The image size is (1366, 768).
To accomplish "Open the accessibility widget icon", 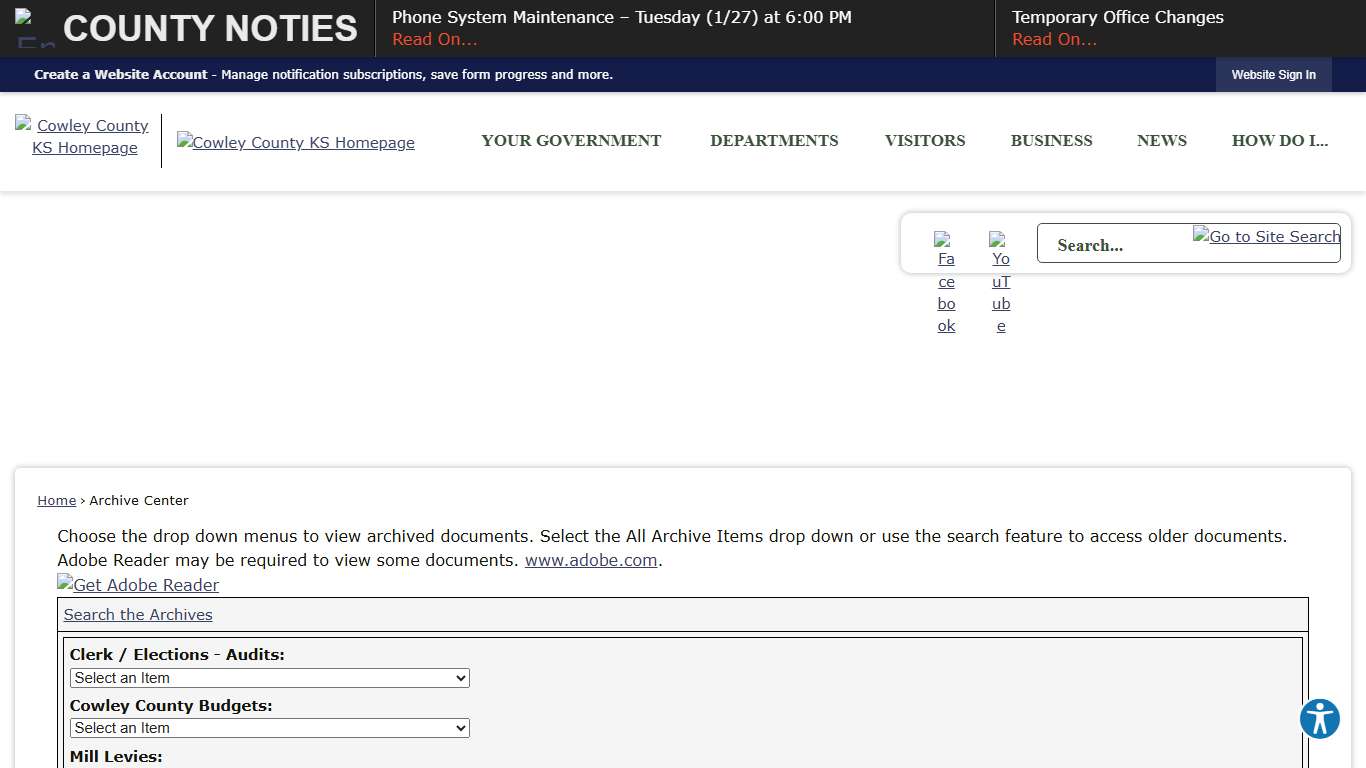I will click(x=1319, y=719).
